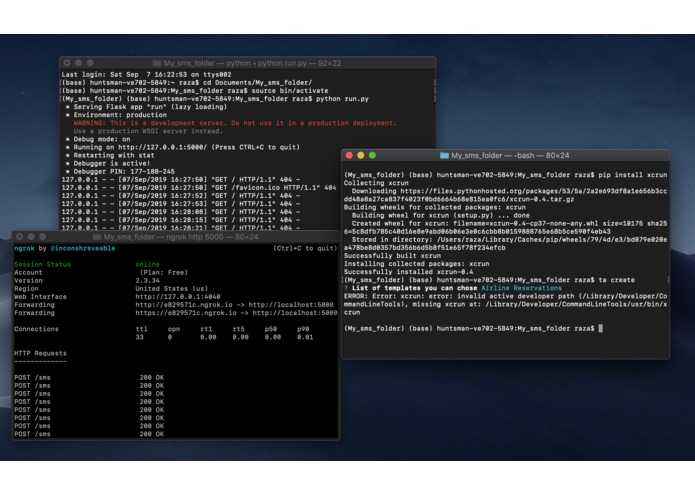Click the 'cd Documents/My_sms_folder/' command
This screenshot has width=695, height=494.
(258, 83)
